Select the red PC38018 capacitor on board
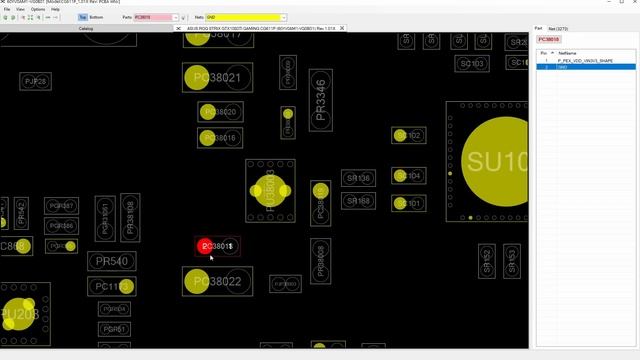Viewport: 640px width, 360px height. point(217,246)
